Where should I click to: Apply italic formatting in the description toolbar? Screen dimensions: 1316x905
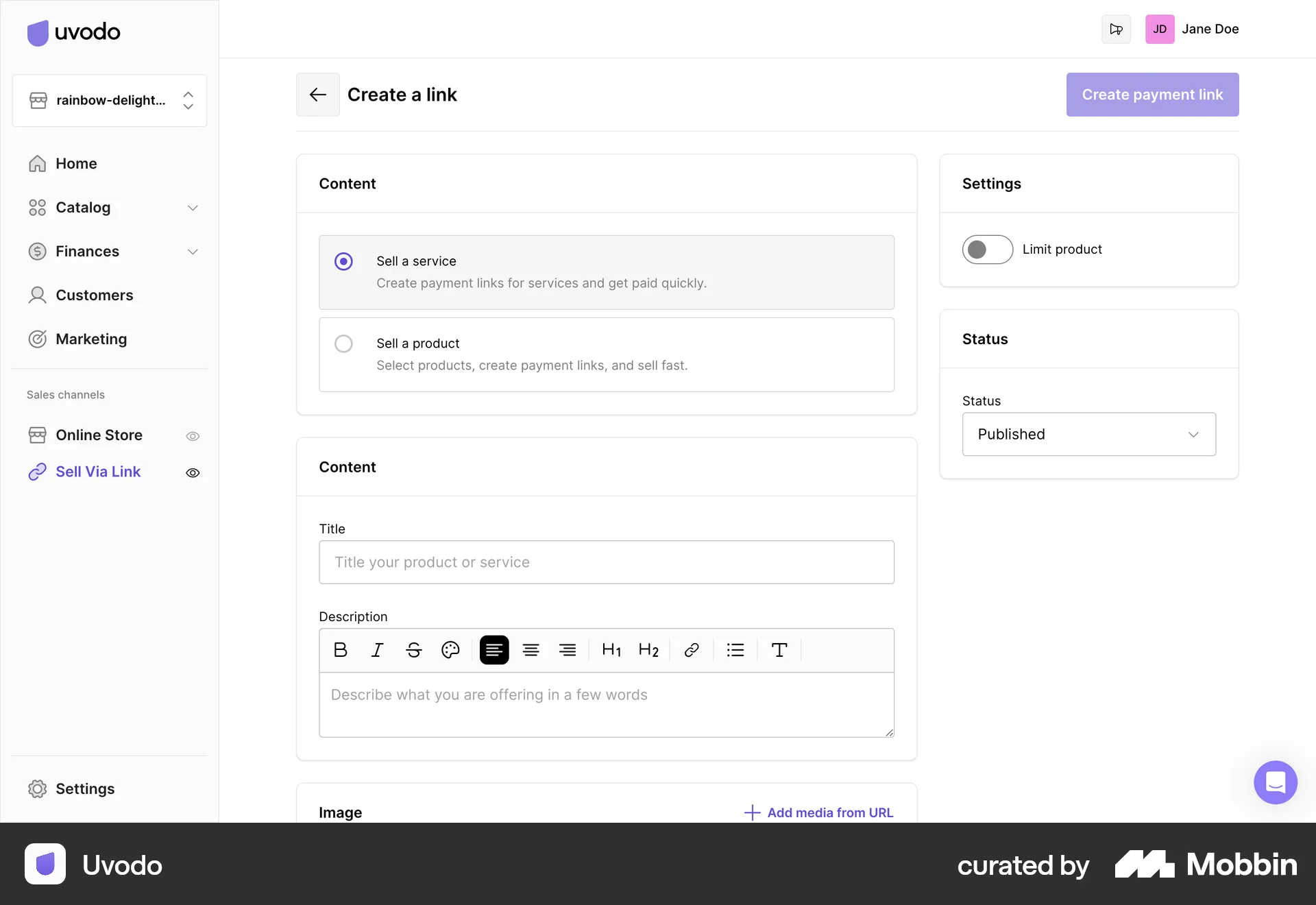coord(377,650)
